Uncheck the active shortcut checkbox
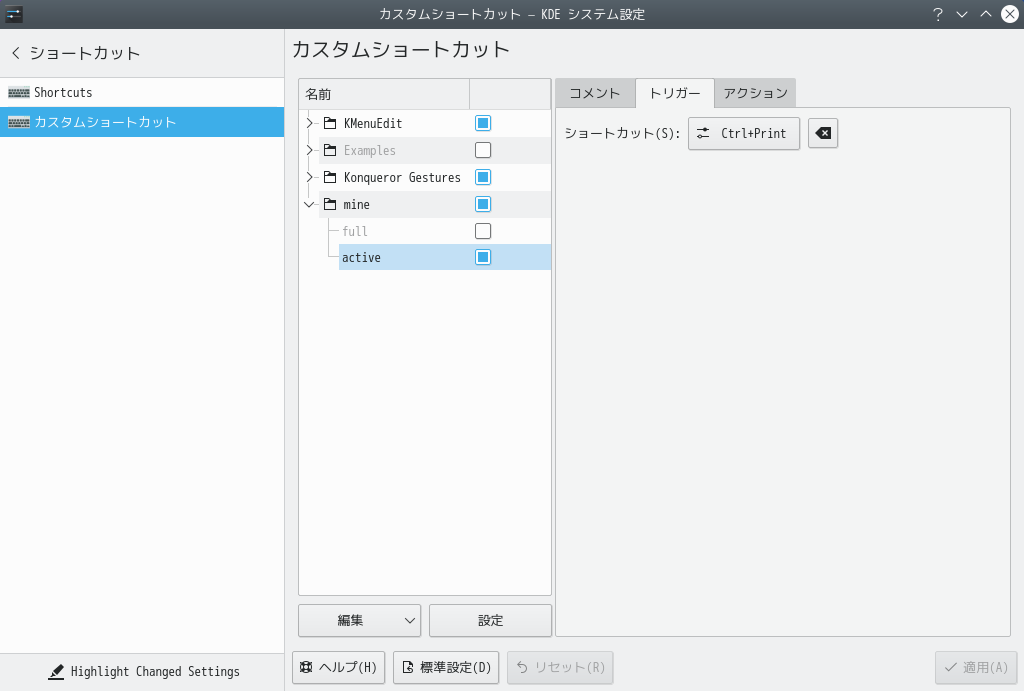 point(483,257)
